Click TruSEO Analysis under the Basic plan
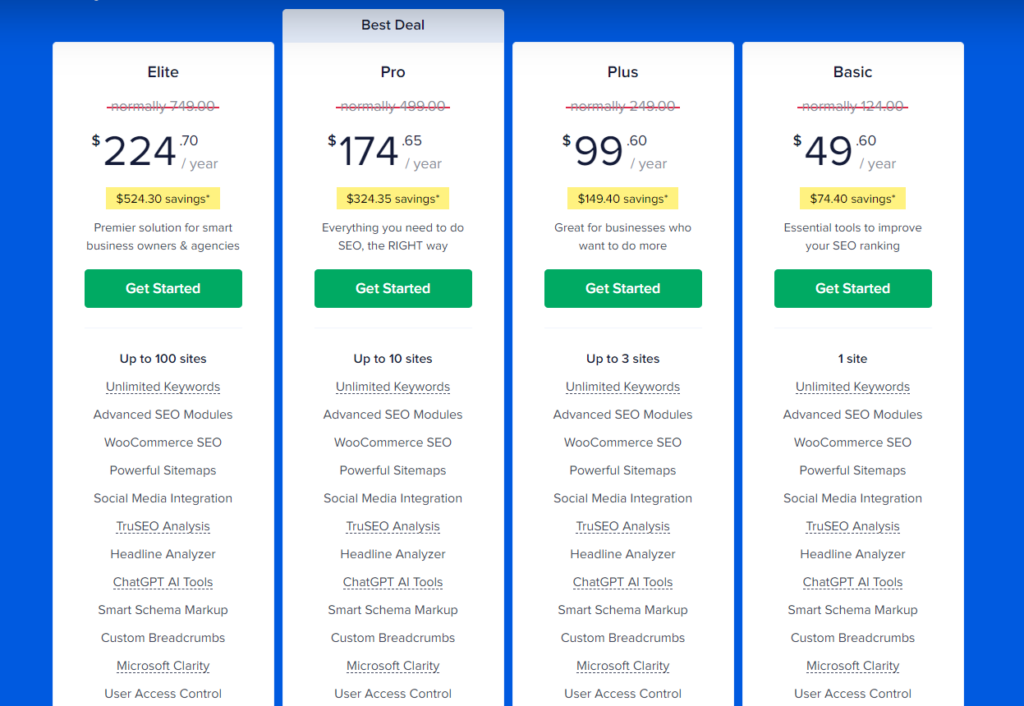Image resolution: width=1024 pixels, height=706 pixels. point(852,526)
